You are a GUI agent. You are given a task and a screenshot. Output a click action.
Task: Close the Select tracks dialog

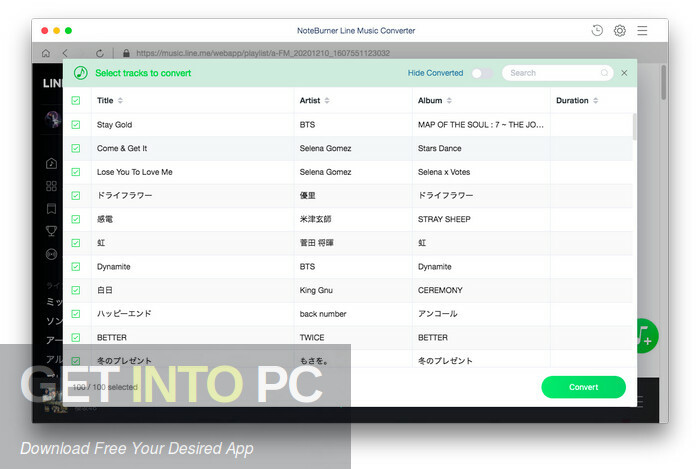[x=624, y=73]
